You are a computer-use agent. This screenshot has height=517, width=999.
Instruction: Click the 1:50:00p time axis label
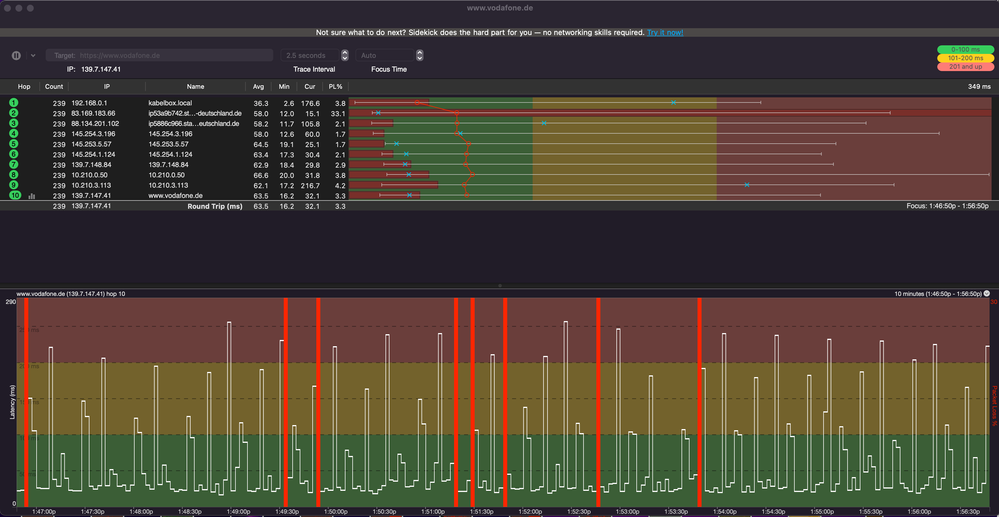[x=335, y=511]
